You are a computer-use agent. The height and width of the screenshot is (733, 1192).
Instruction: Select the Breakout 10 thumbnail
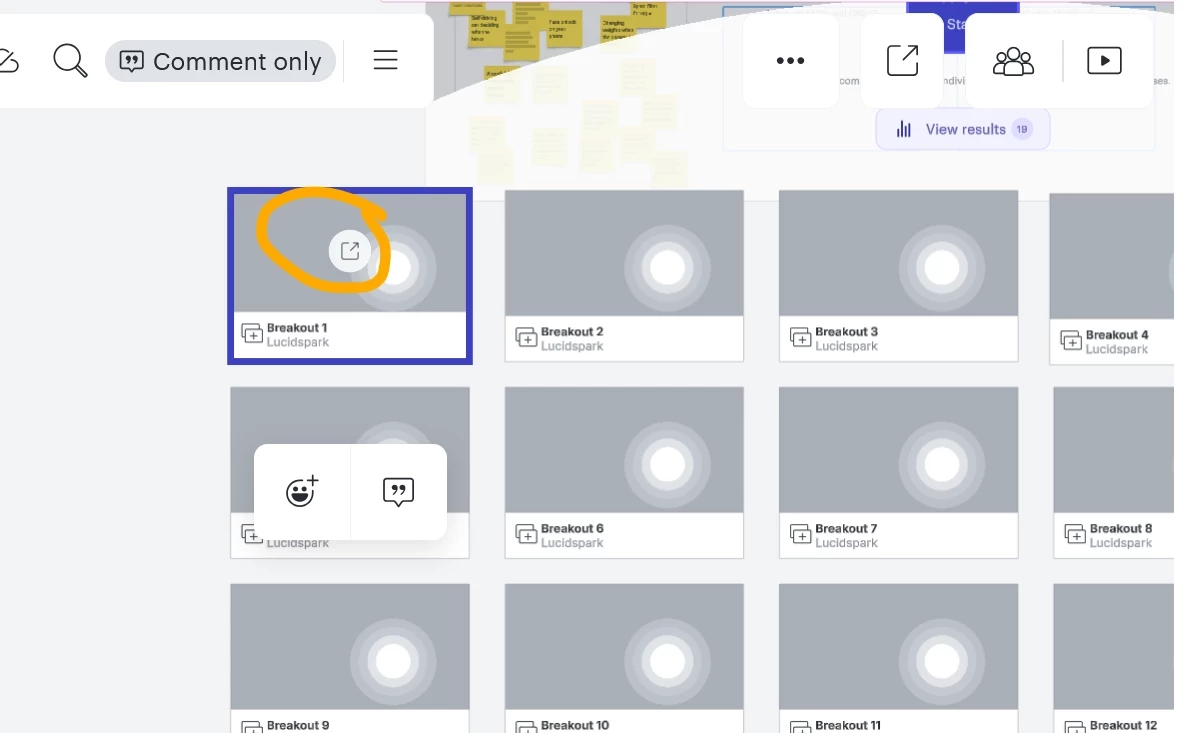624,647
